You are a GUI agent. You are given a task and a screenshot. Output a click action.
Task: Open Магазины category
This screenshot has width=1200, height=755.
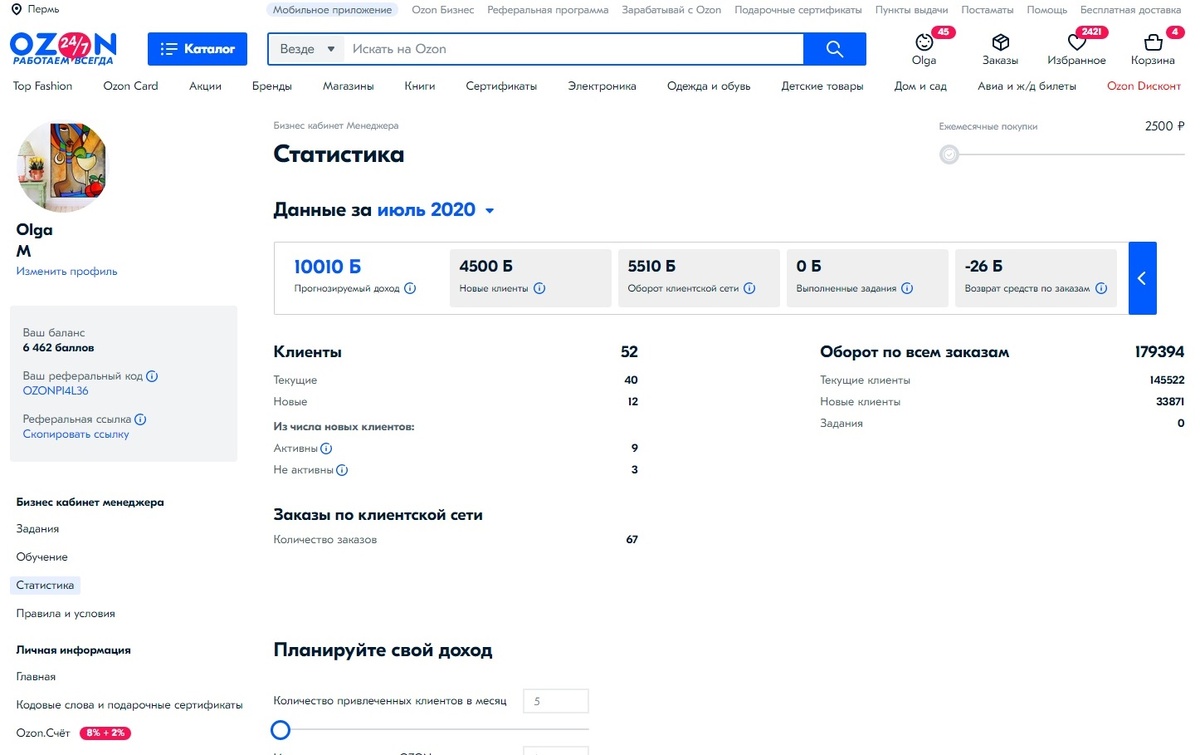tap(348, 86)
